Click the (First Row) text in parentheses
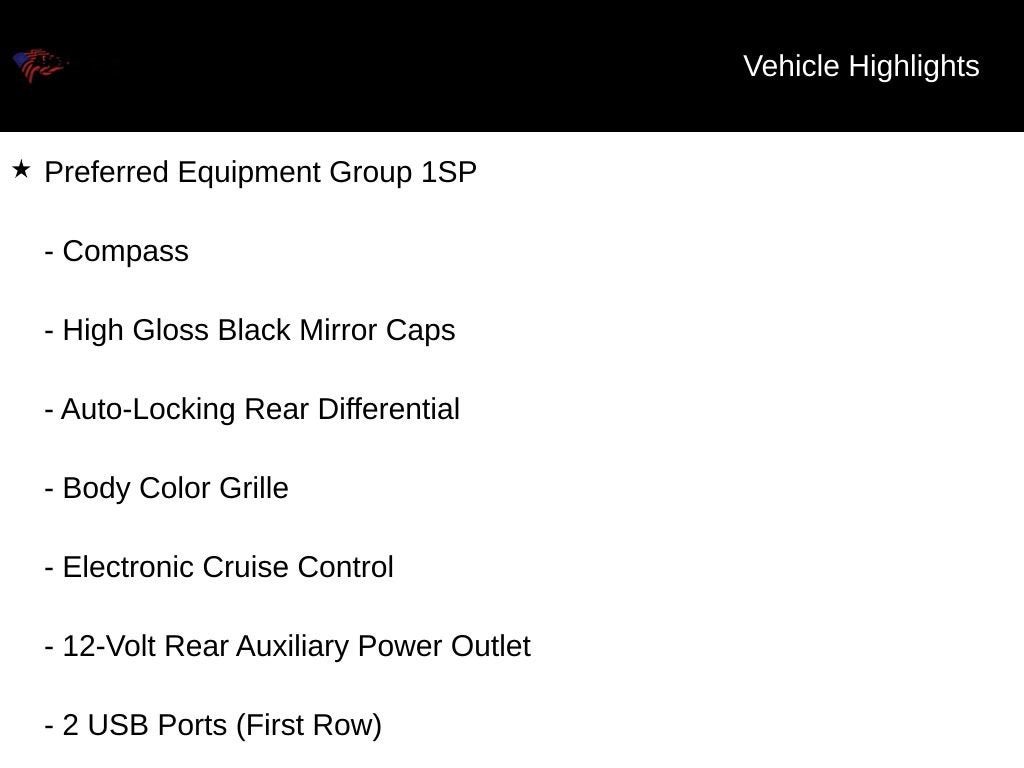 (309, 725)
